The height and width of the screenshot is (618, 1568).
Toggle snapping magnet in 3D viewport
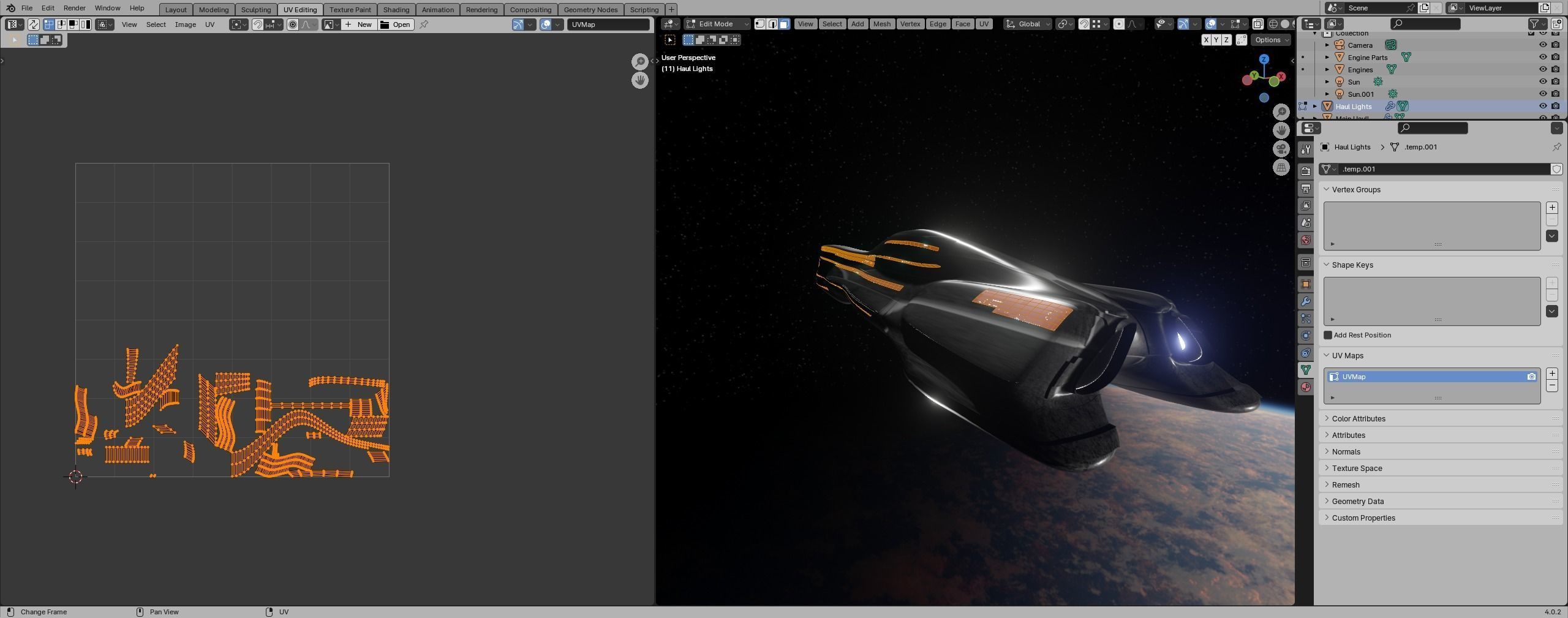tap(1084, 24)
